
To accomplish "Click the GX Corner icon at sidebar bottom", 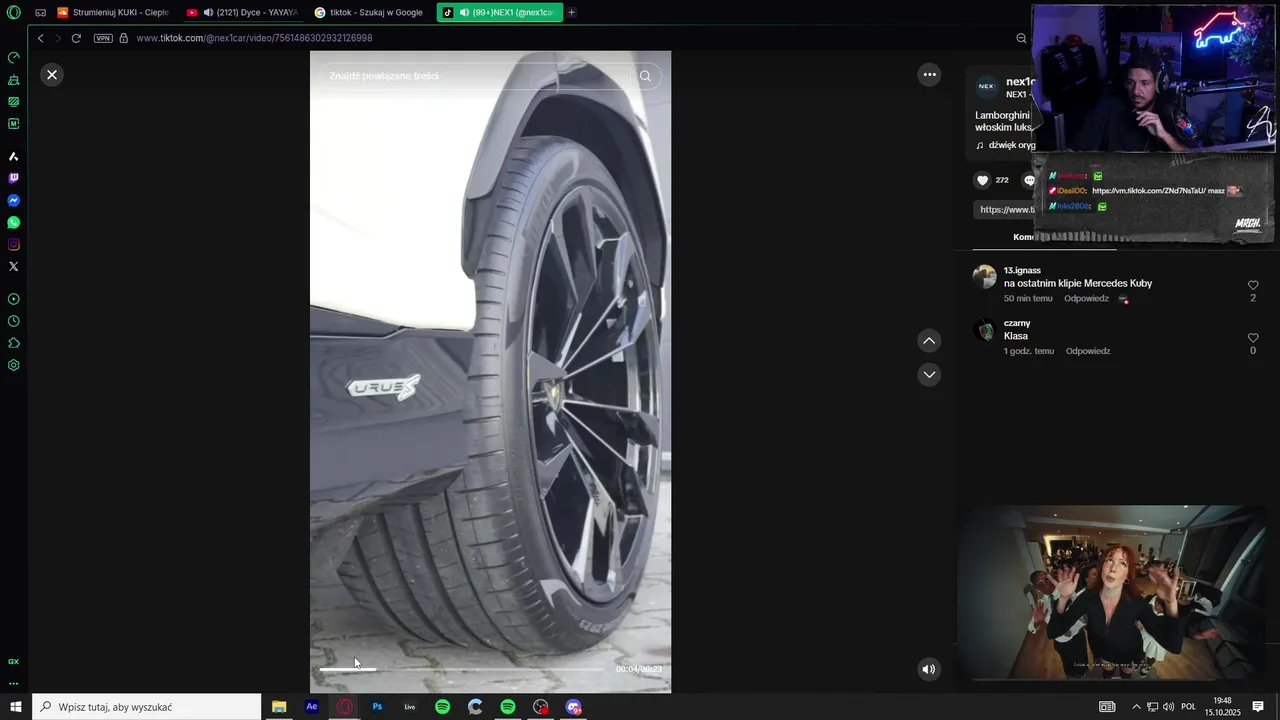I will click(13, 661).
